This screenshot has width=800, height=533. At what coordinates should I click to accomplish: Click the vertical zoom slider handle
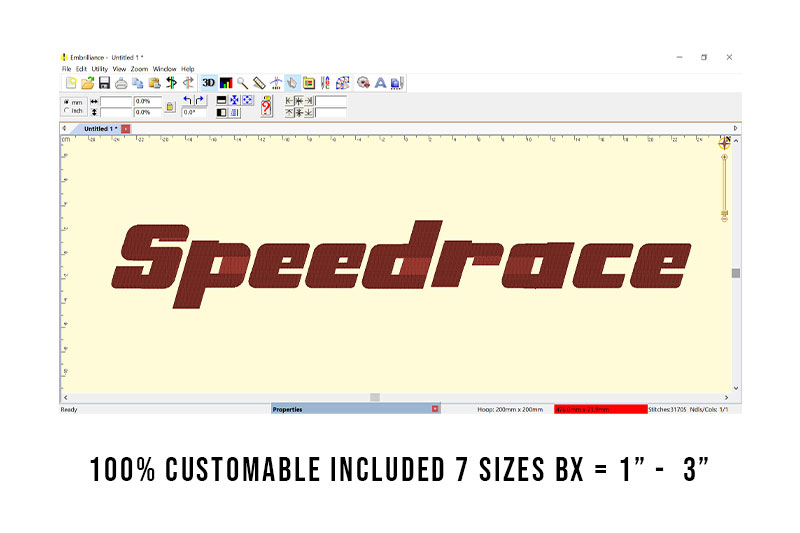[x=724, y=213]
